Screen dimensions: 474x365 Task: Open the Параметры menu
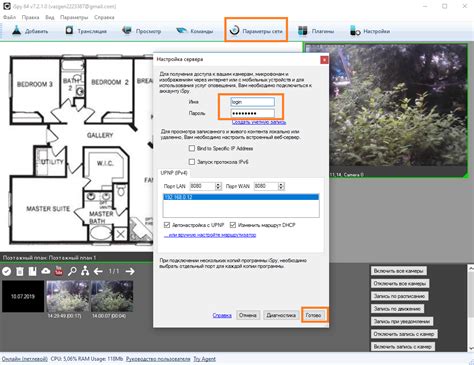pos(74,17)
